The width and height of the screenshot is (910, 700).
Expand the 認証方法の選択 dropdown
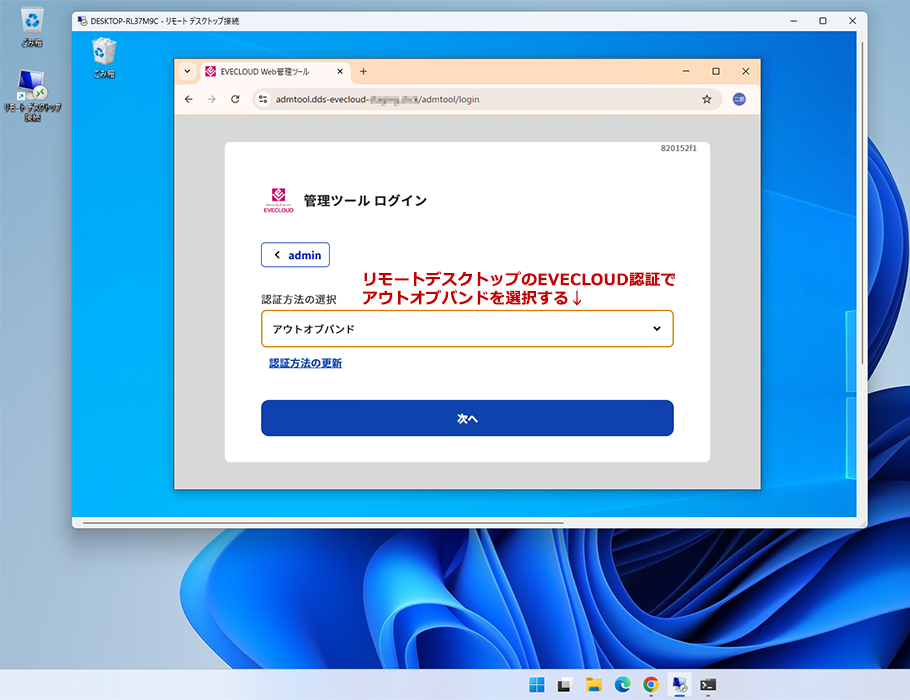466,329
